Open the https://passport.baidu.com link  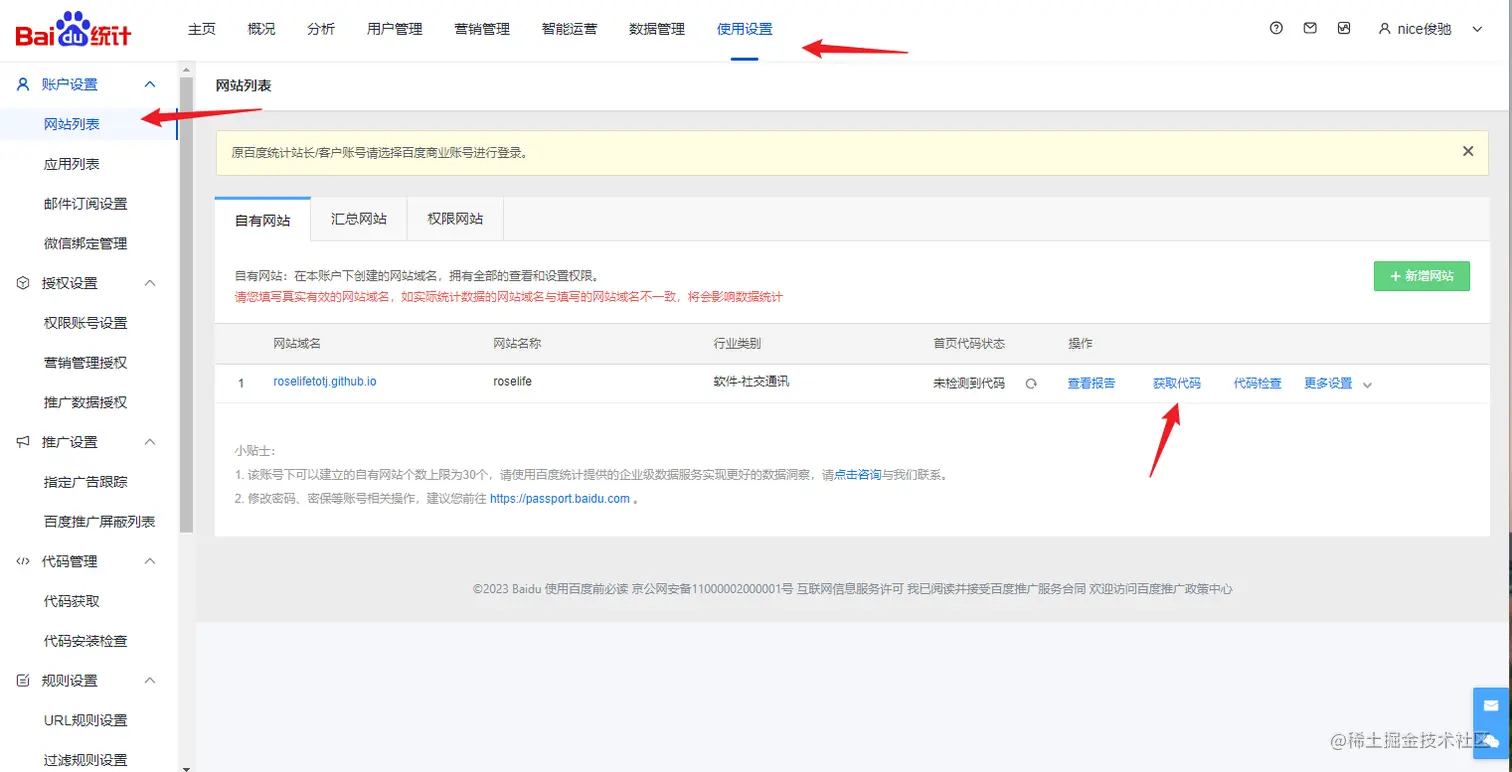560,499
